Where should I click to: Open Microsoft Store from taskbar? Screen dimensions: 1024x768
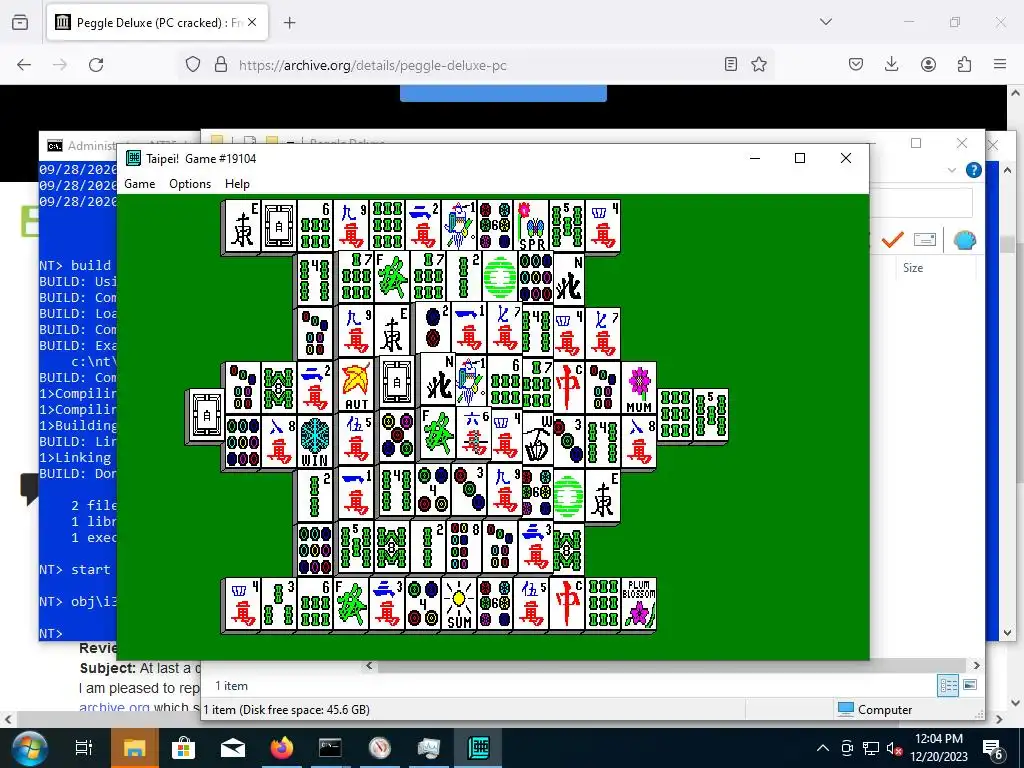[x=184, y=748]
